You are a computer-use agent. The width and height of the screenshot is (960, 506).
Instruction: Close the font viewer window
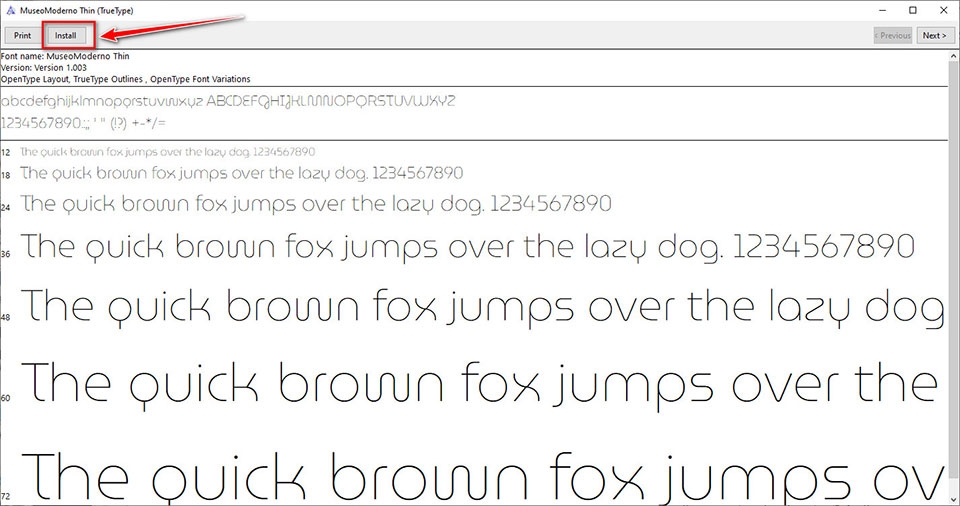(943, 10)
